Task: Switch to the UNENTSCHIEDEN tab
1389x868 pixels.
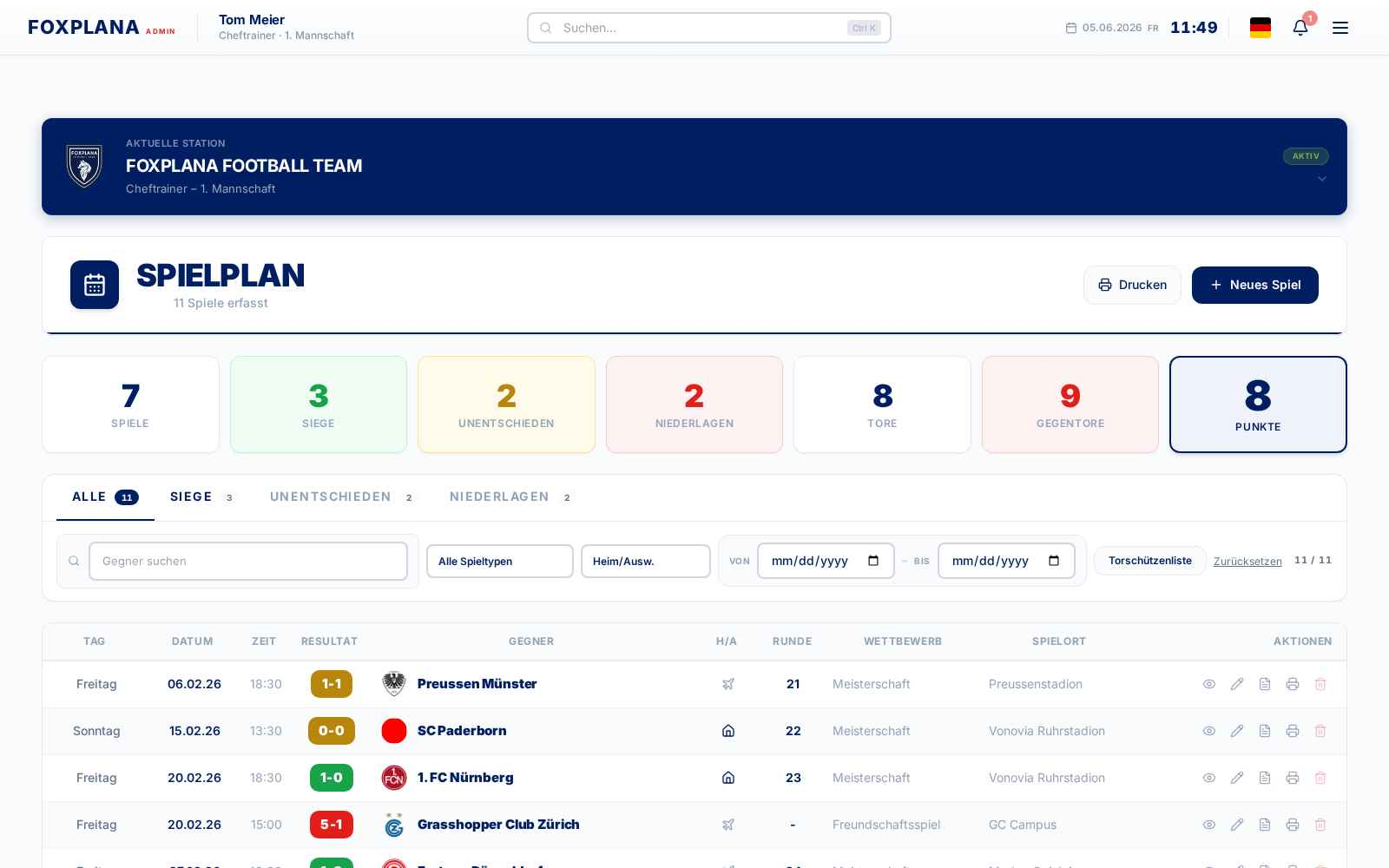Action: pyautogui.click(x=343, y=497)
